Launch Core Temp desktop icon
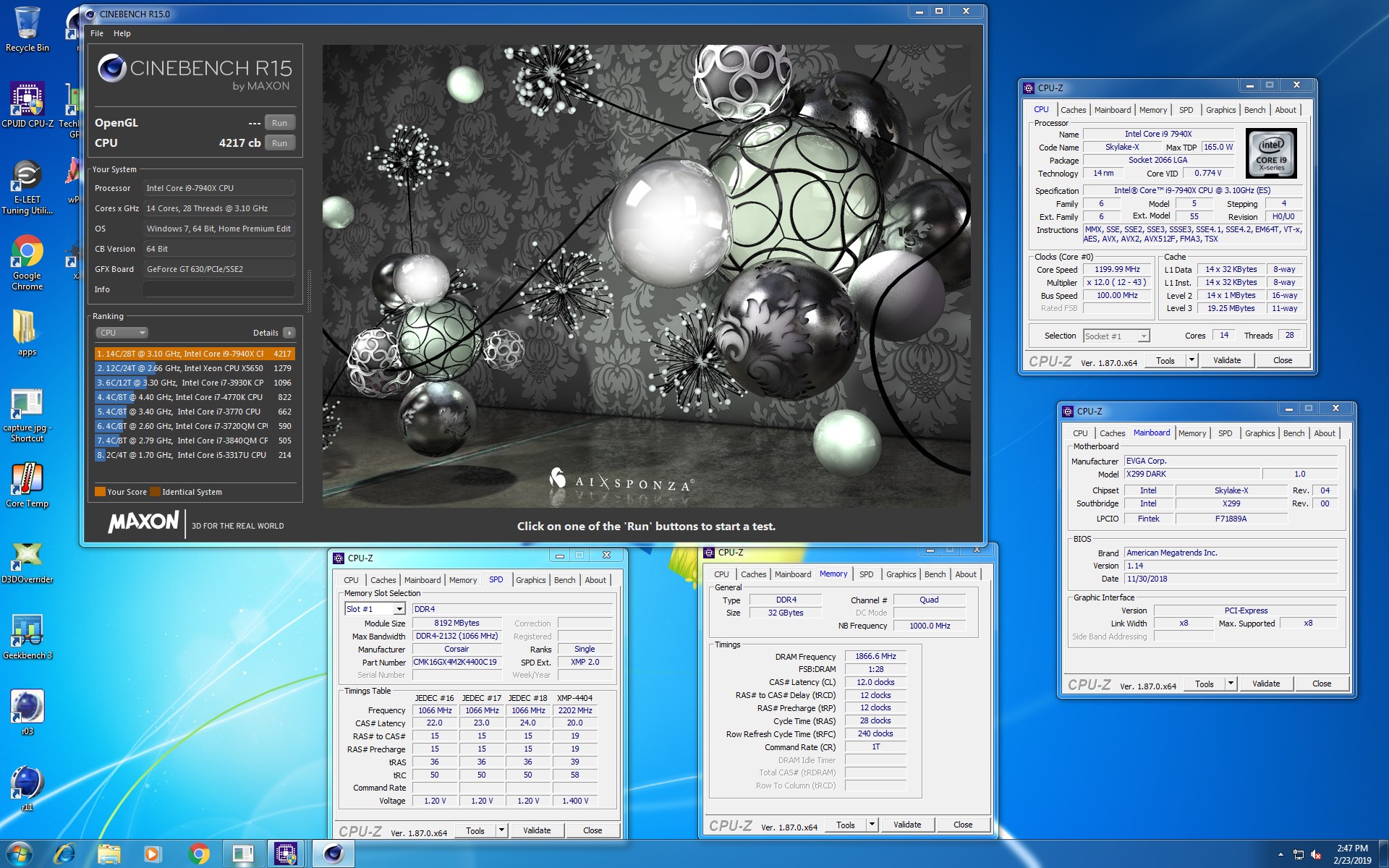This screenshot has height=868, width=1389. pyautogui.click(x=27, y=485)
